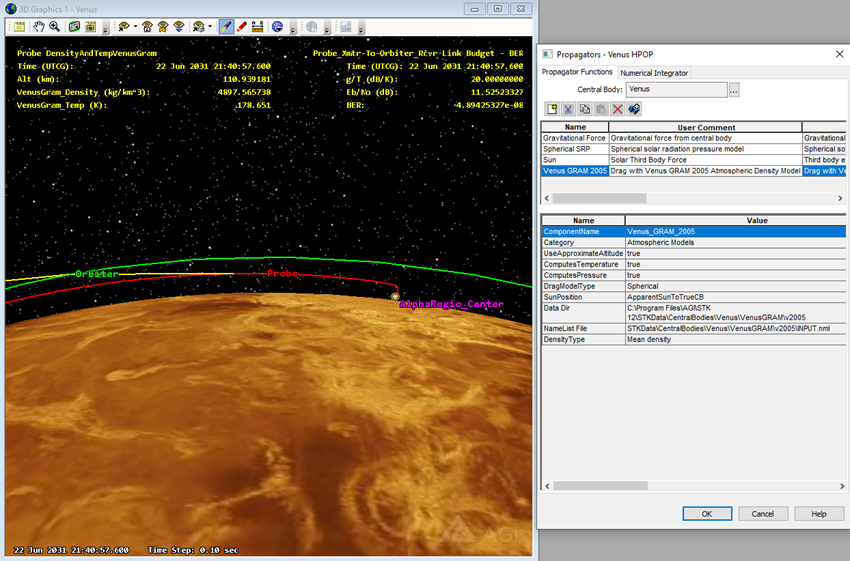The image size is (850, 561).
Task: Click the home view eye icon
Action: [147, 27]
